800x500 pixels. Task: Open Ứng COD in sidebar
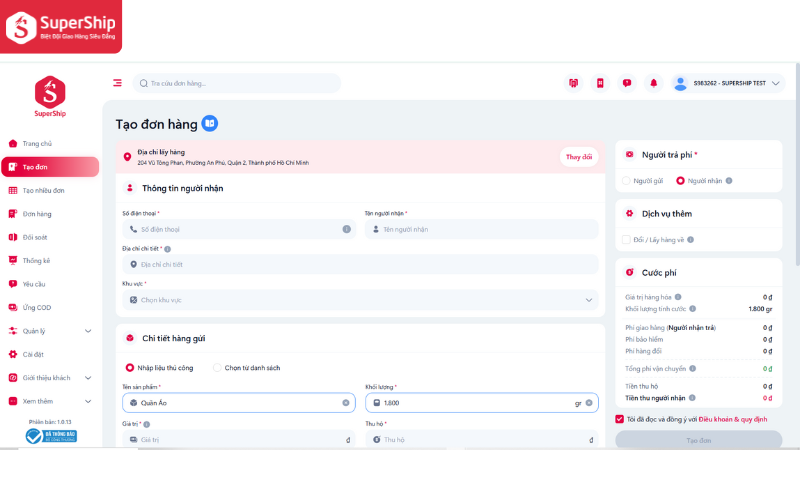[x=49, y=308]
